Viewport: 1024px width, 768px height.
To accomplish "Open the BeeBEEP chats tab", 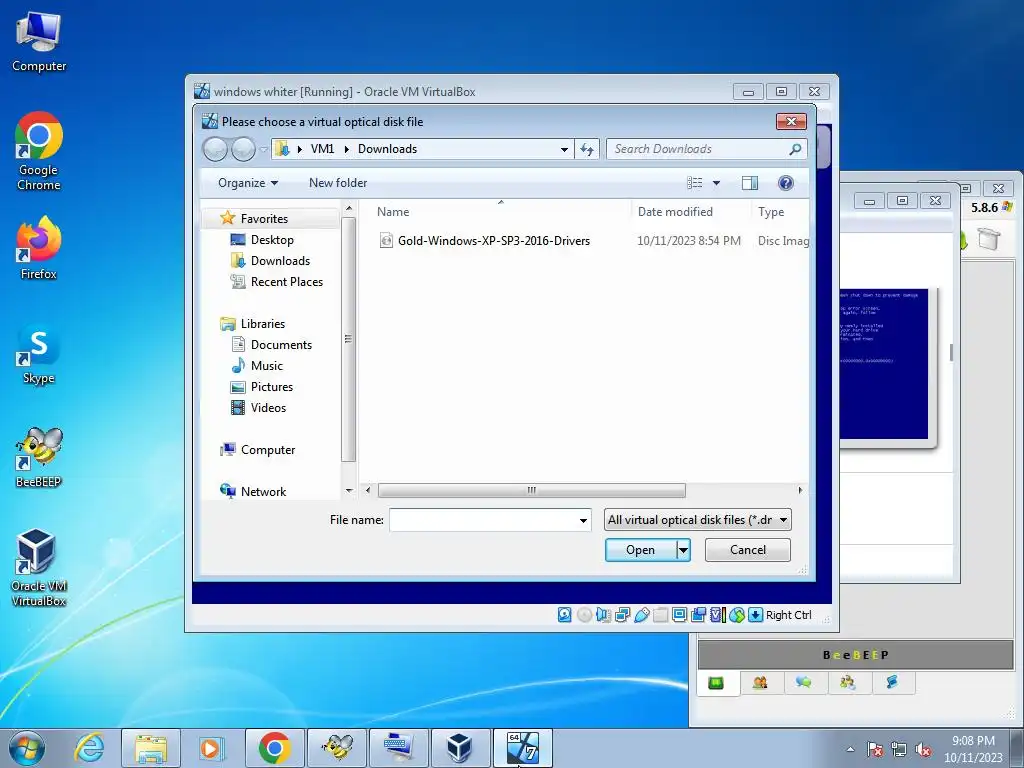I will pyautogui.click(x=804, y=683).
